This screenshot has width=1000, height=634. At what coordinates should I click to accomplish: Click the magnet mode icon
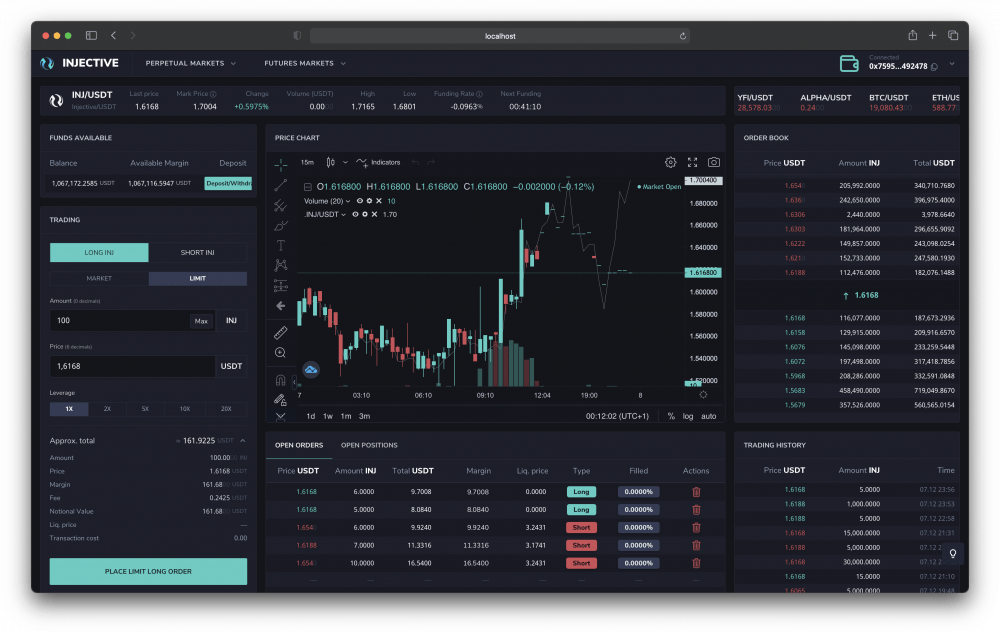(x=281, y=380)
